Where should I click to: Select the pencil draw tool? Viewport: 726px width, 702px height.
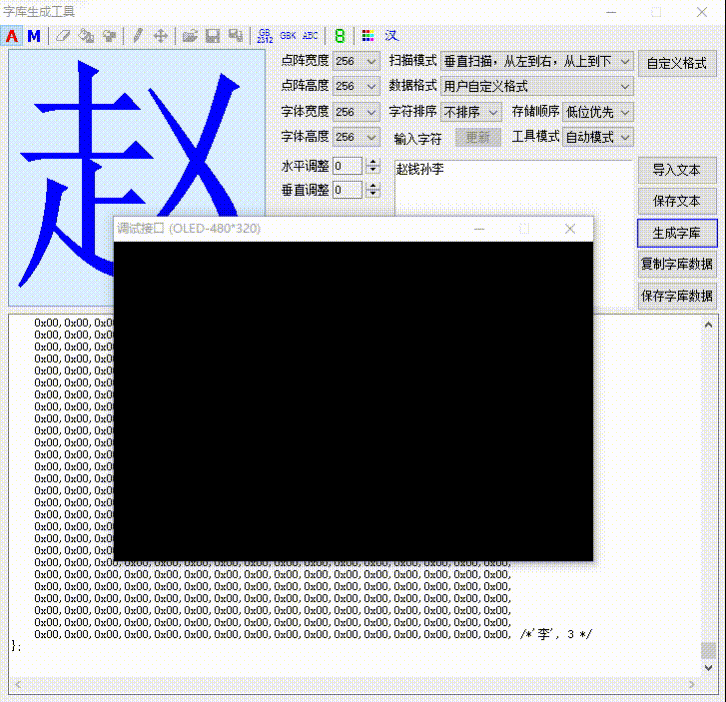pos(137,36)
